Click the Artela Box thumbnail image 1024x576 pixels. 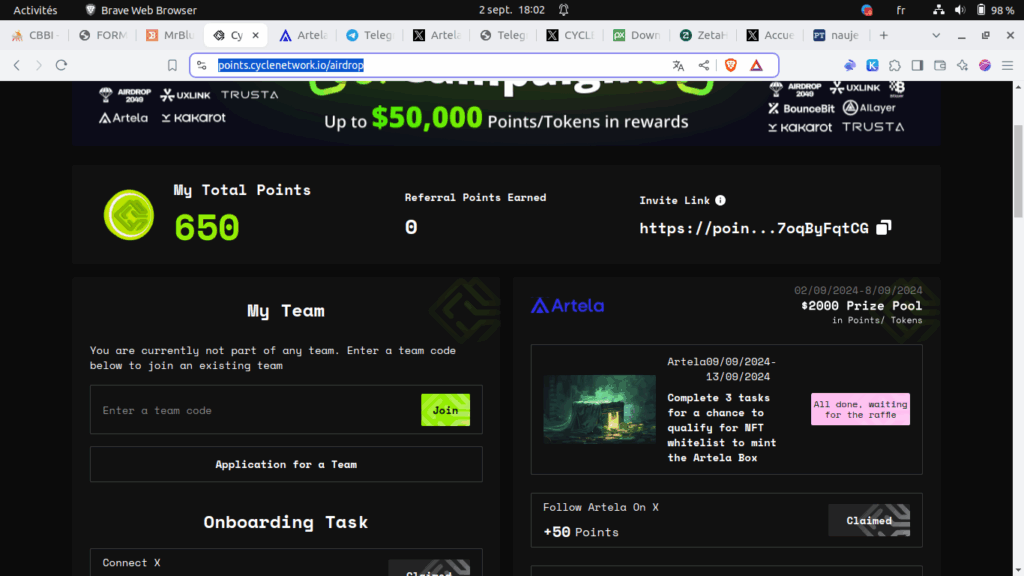[600, 409]
